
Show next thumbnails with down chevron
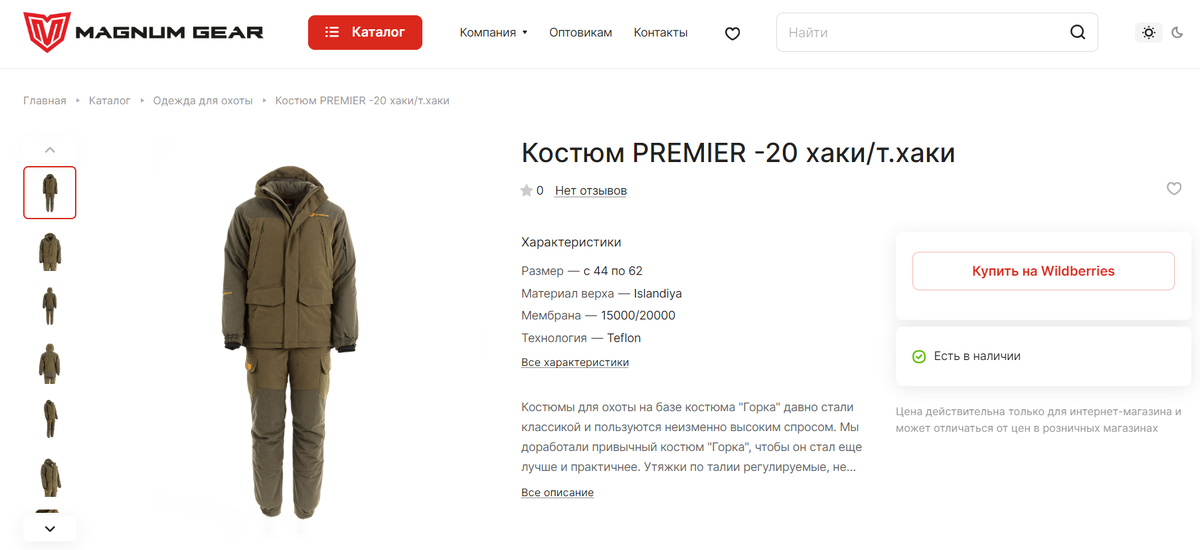coord(50,528)
